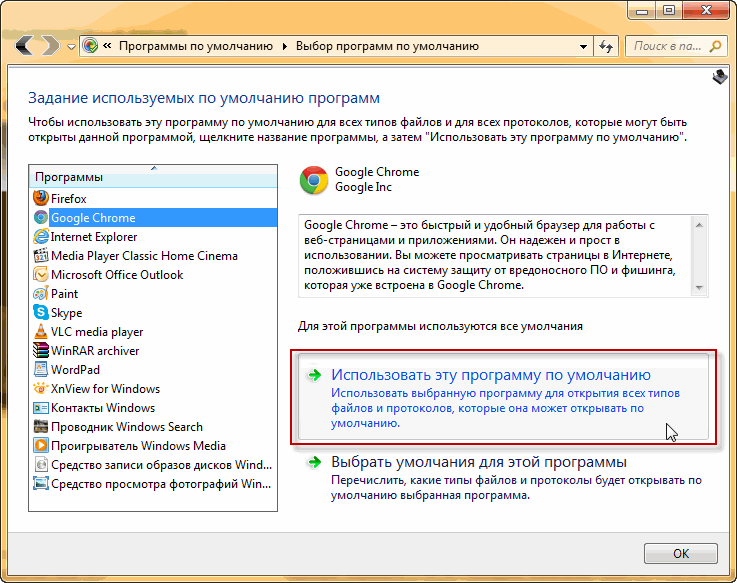The height and width of the screenshot is (583, 737).
Task: Click the VLC cone icon
Action: [41, 331]
